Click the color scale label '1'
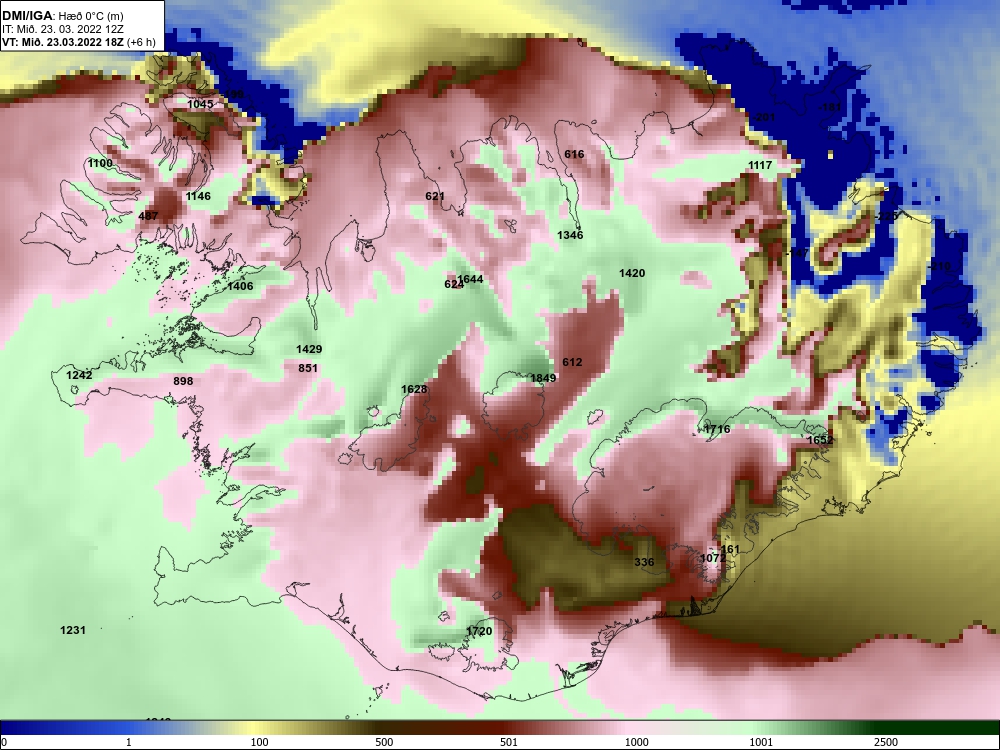 coord(129,742)
